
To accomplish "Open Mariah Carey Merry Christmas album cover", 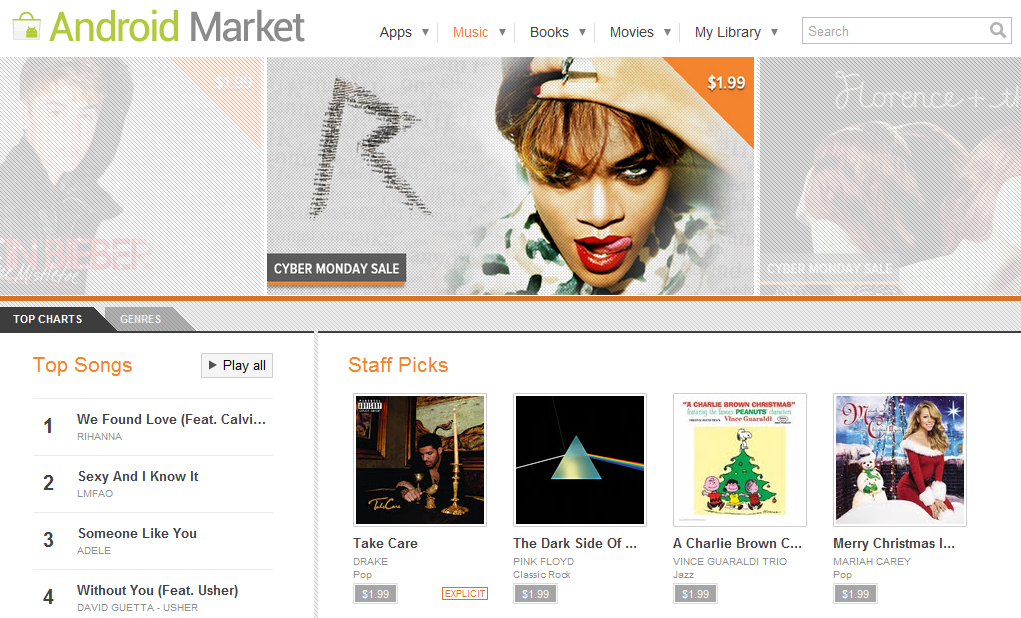I will tap(900, 460).
